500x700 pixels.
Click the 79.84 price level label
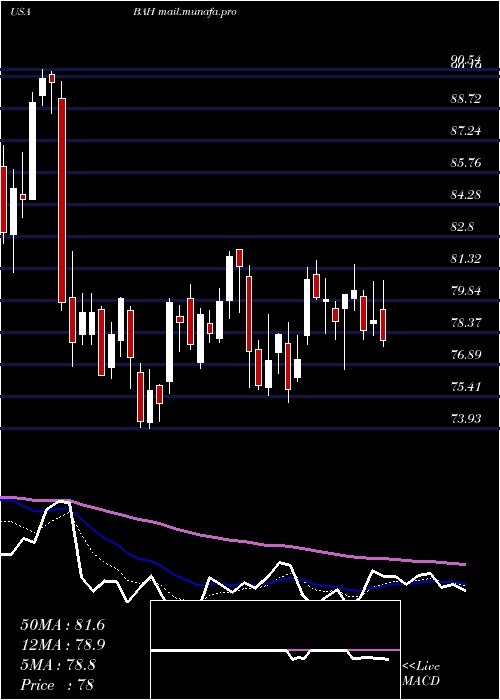pos(466,291)
